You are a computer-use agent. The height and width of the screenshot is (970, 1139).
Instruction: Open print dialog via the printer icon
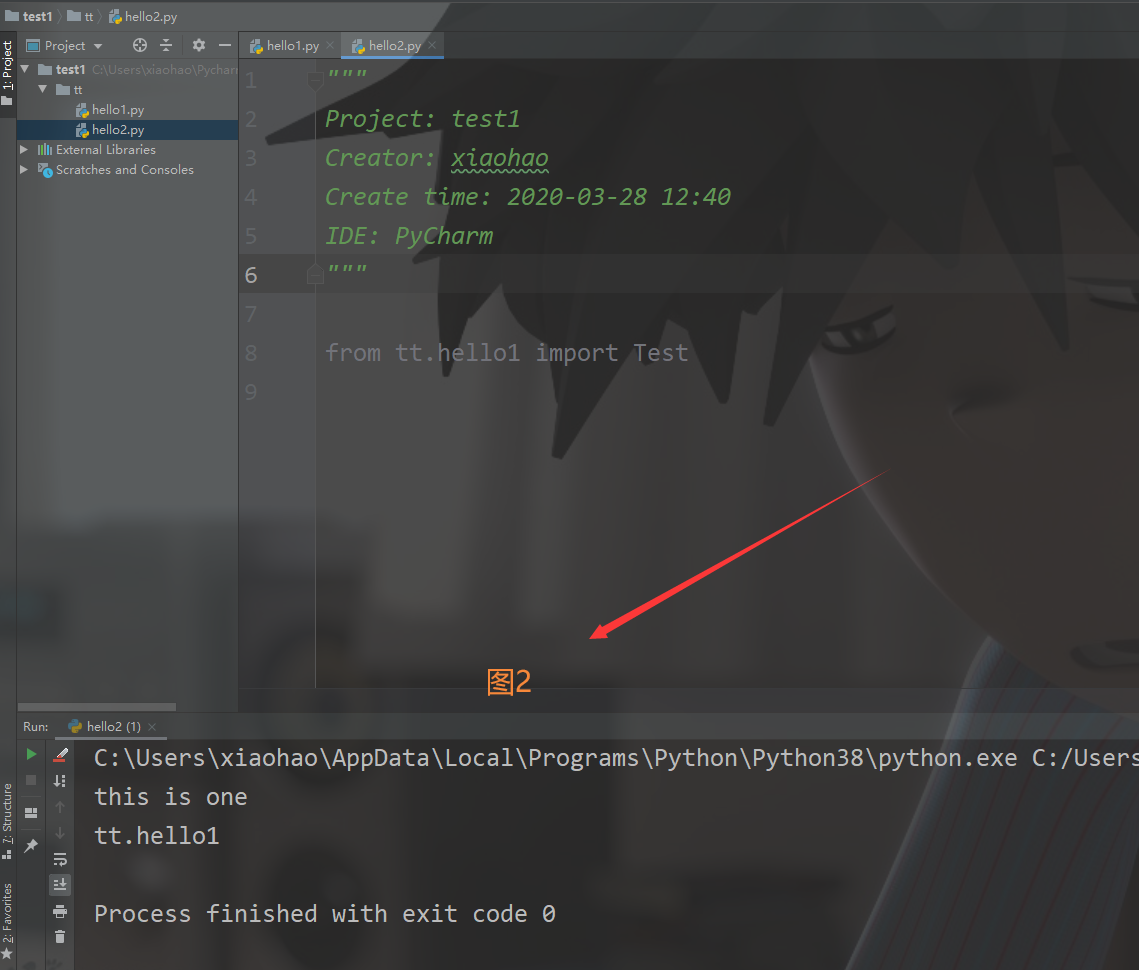pyautogui.click(x=60, y=911)
